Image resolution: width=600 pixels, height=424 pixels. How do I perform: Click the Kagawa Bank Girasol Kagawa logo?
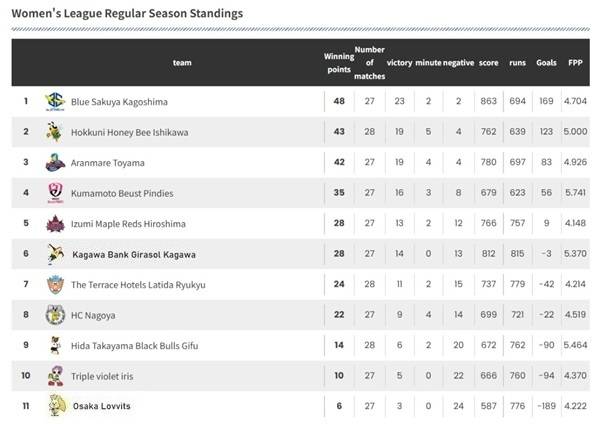[x=54, y=254]
